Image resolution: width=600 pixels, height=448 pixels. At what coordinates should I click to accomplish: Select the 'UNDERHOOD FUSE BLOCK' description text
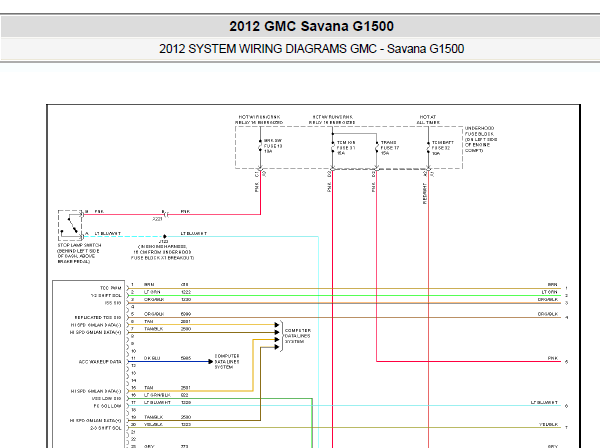coord(481,139)
